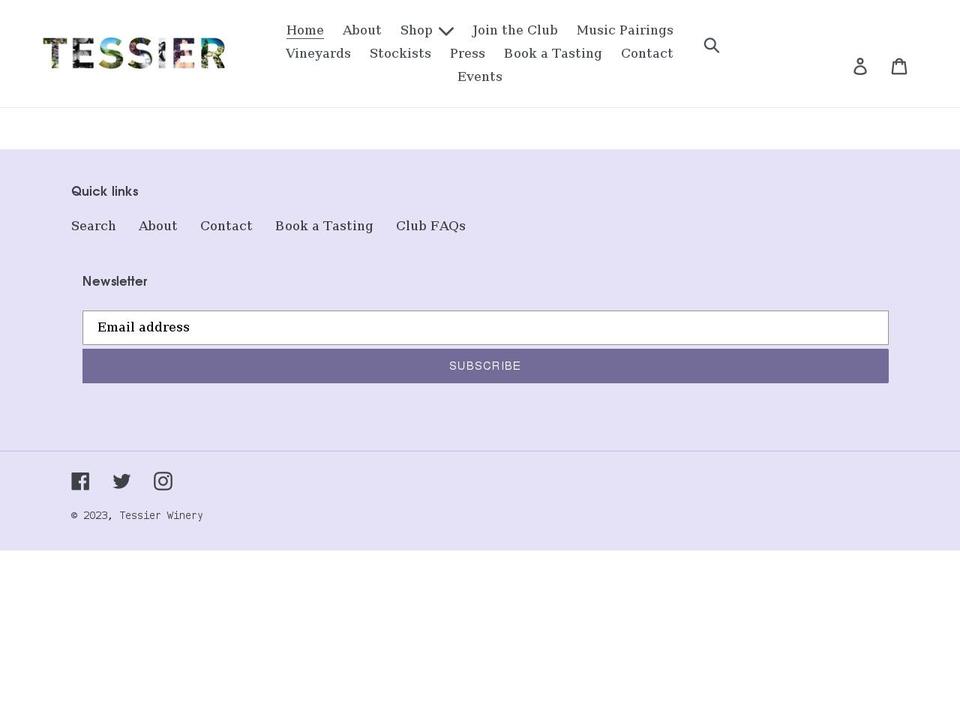Screen dimensions: 960x720
Task: Click the Search quick link
Action: click(x=93, y=226)
